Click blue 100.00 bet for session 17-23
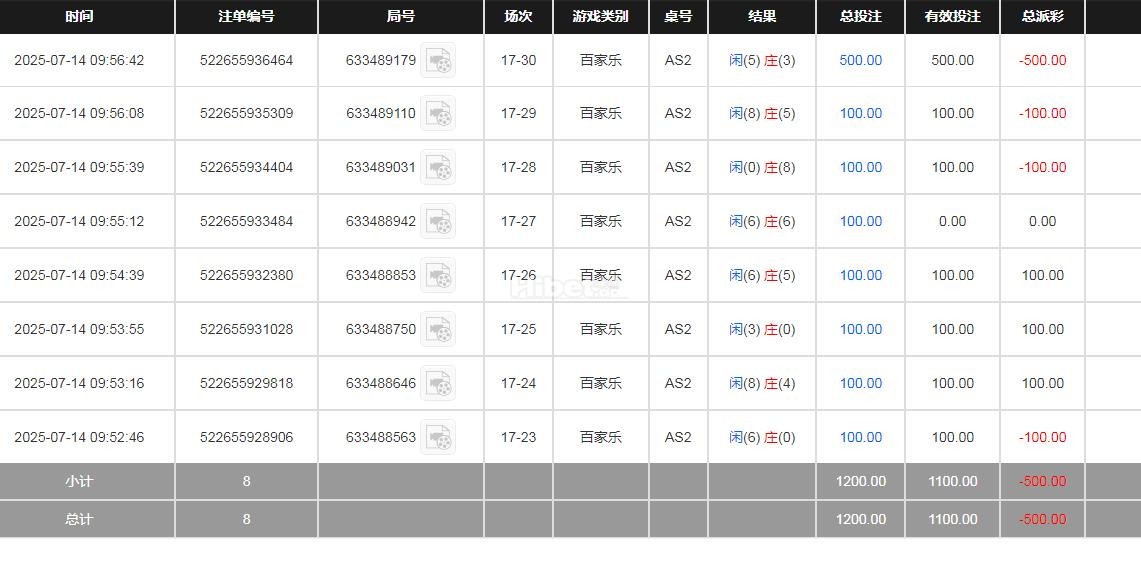This screenshot has width=1141, height=572. [x=860, y=437]
